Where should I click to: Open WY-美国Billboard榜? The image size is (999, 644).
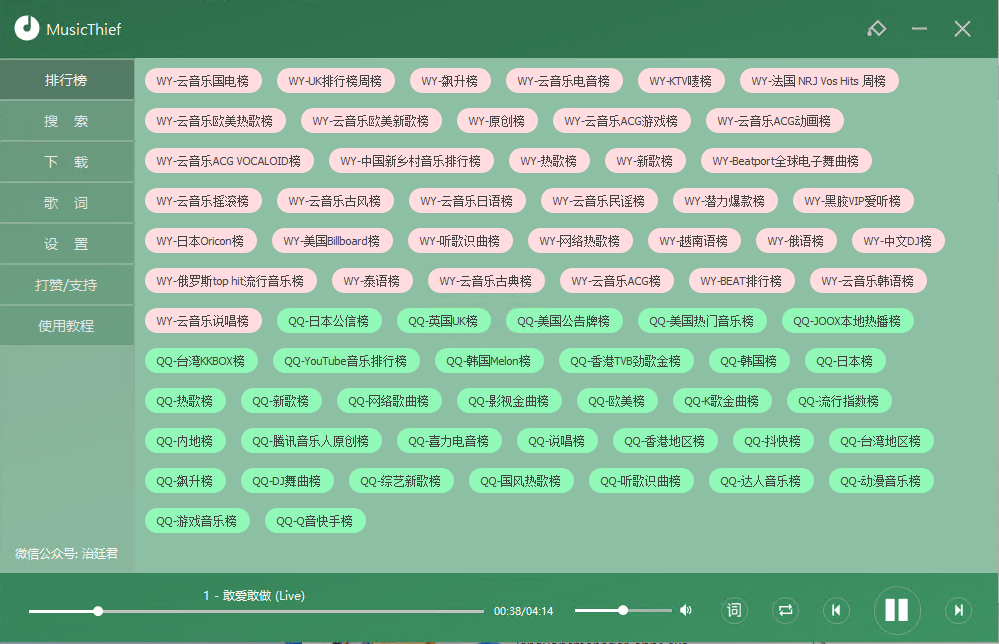point(331,241)
